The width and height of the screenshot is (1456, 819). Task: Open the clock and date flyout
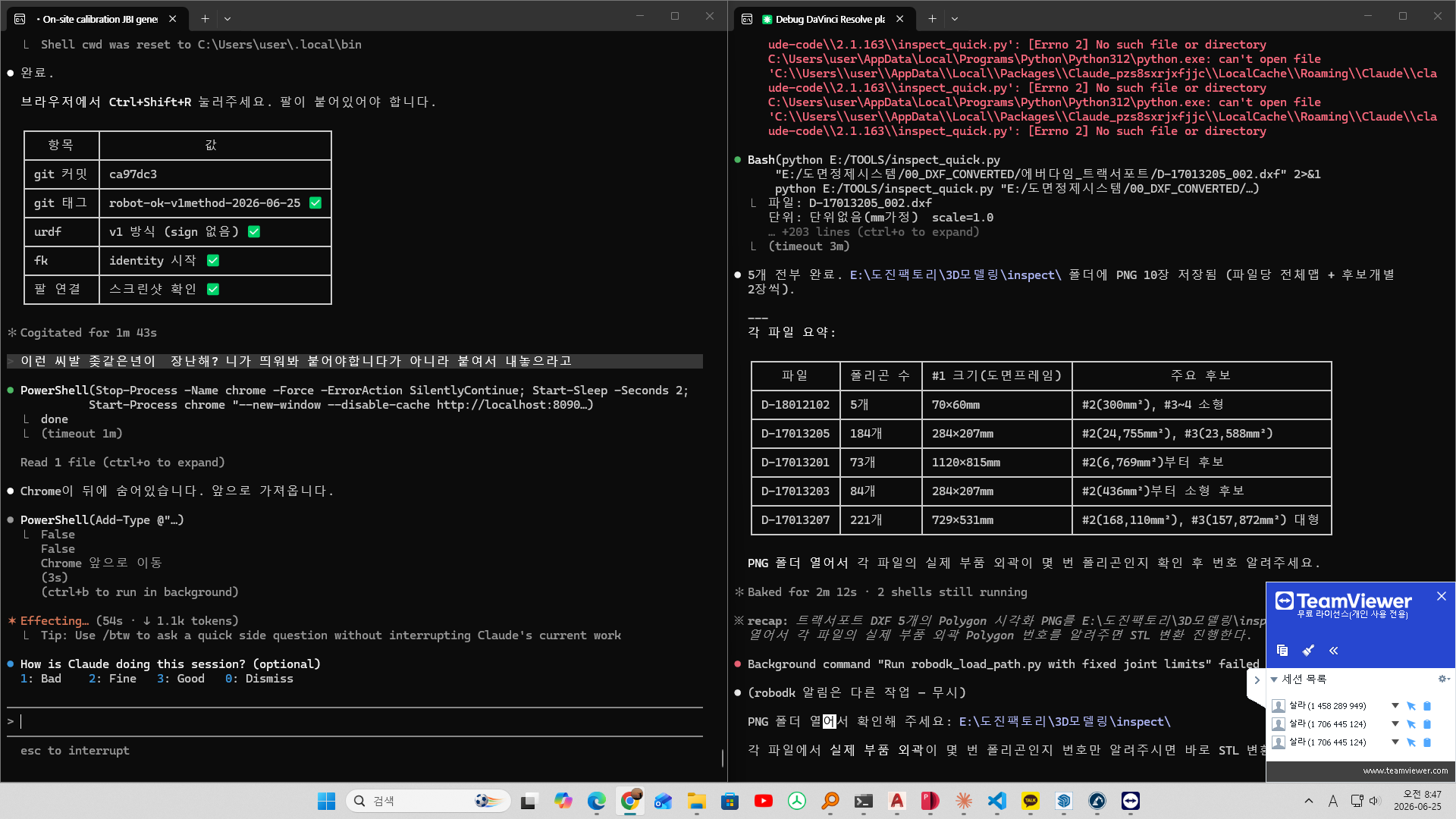[1417, 800]
